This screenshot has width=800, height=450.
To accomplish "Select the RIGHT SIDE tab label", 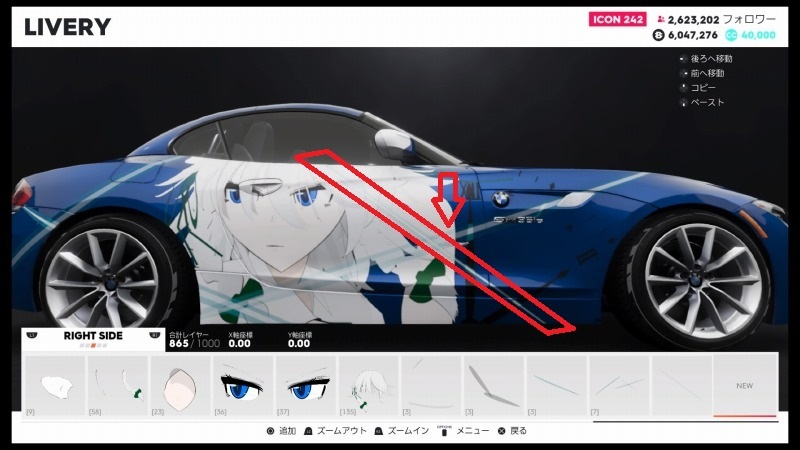I will coord(93,335).
